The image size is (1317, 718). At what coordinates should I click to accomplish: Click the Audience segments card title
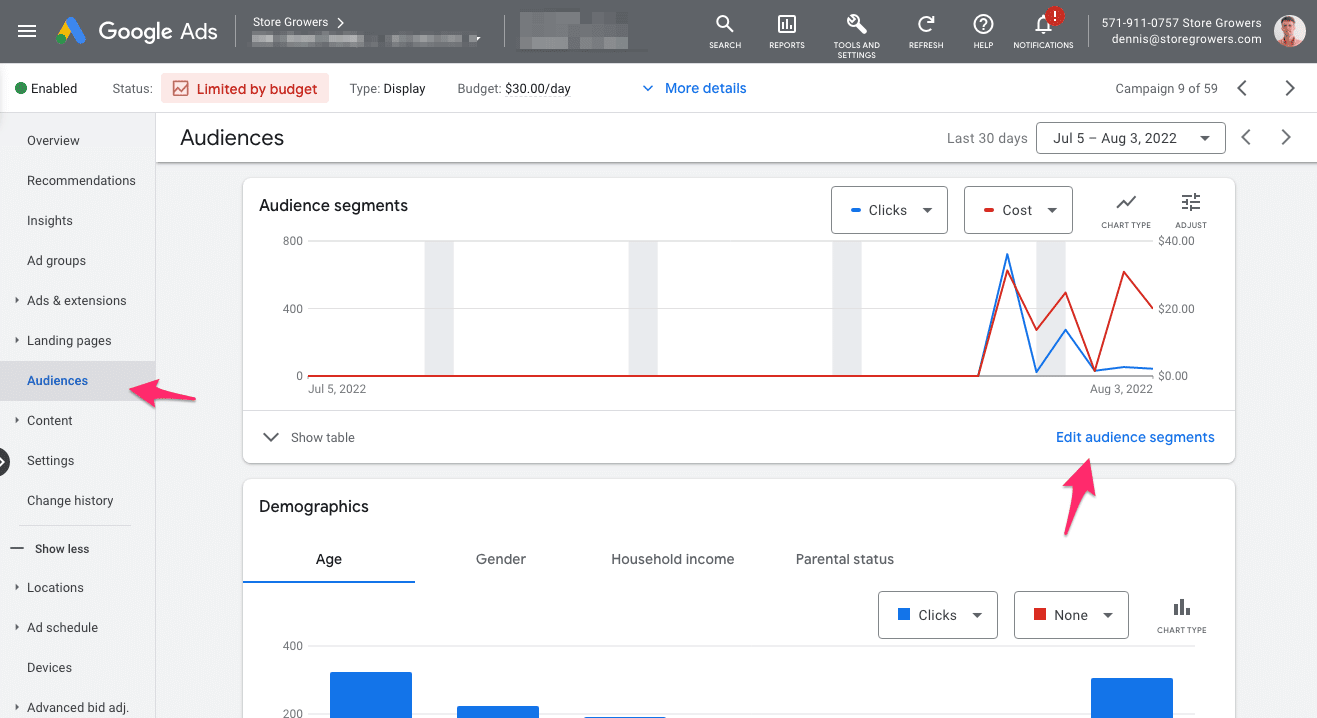pyautogui.click(x=333, y=205)
